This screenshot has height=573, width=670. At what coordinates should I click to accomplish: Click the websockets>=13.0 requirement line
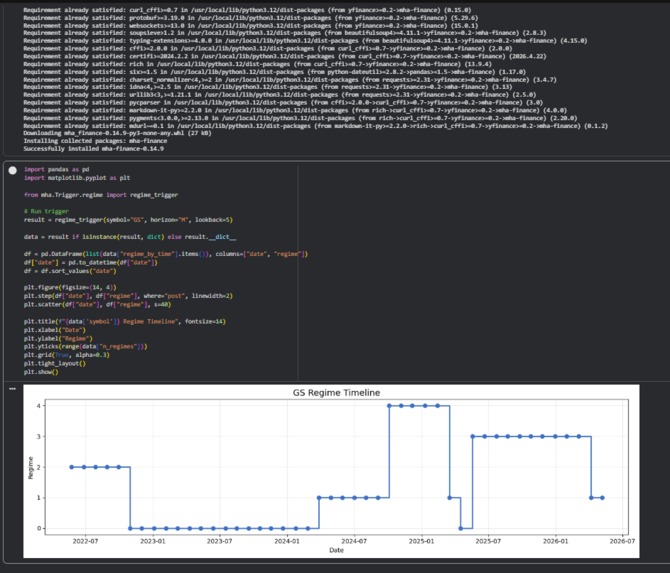click(251, 26)
